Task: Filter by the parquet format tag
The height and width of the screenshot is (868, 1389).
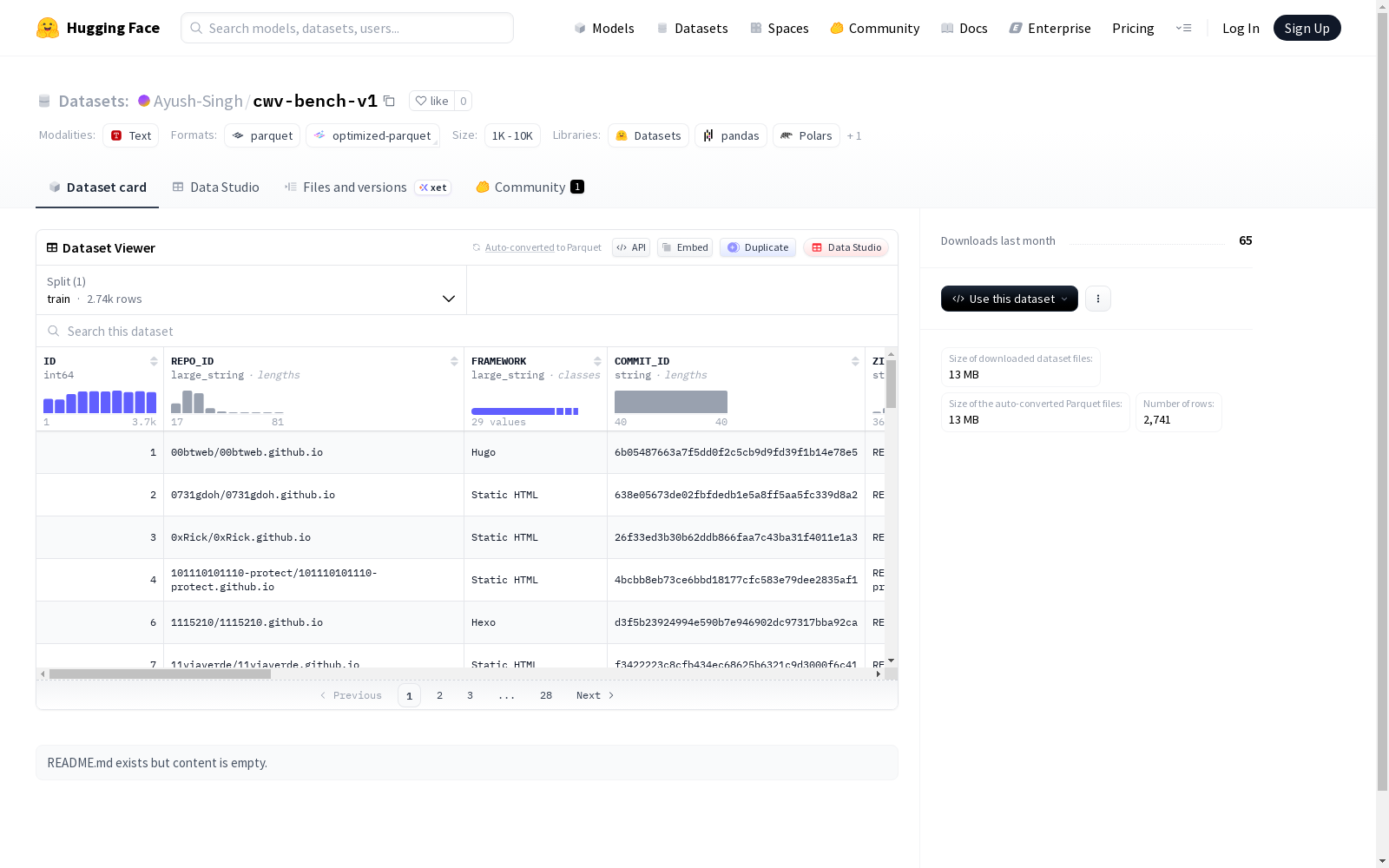Action: (x=262, y=135)
